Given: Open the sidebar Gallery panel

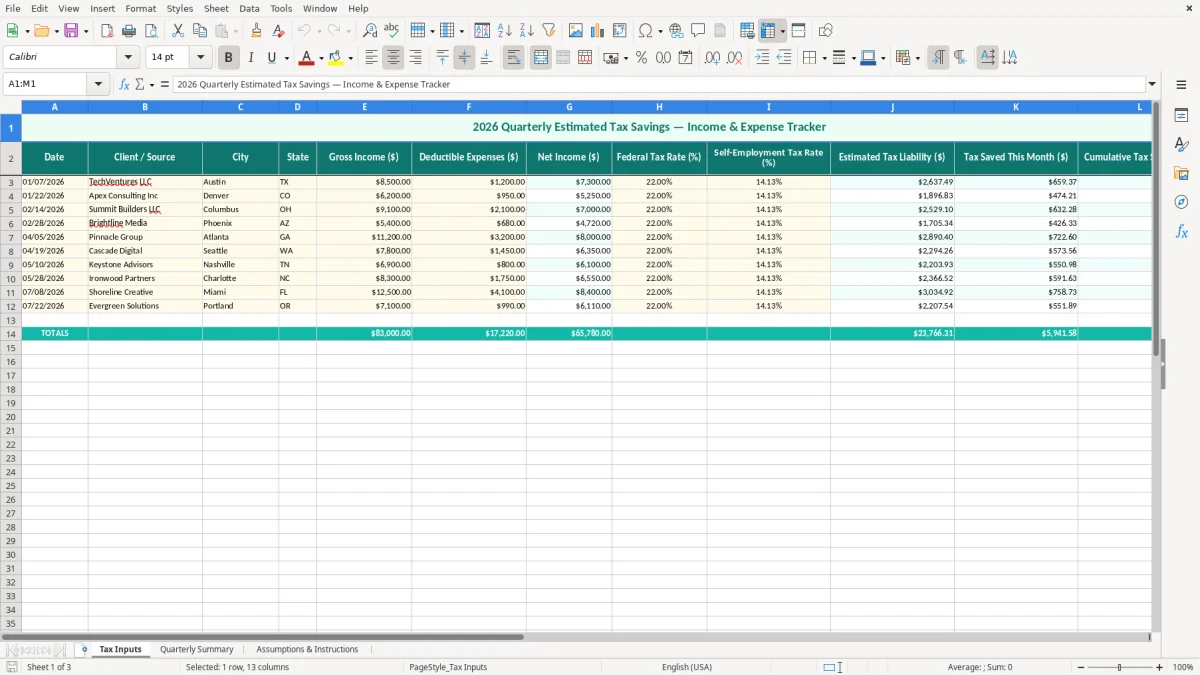Looking at the screenshot, I should (1181, 173).
